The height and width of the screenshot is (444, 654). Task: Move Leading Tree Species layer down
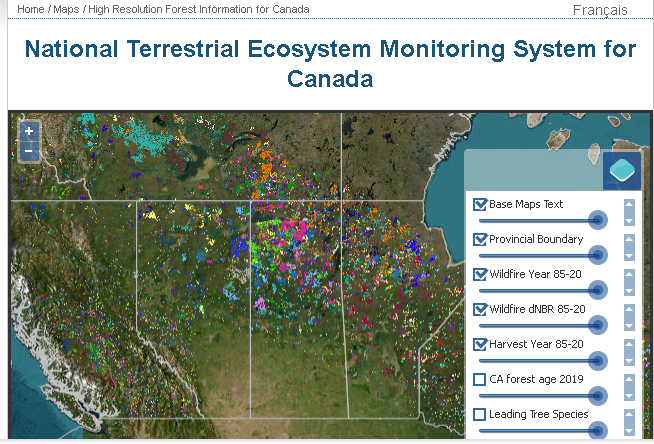629,430
